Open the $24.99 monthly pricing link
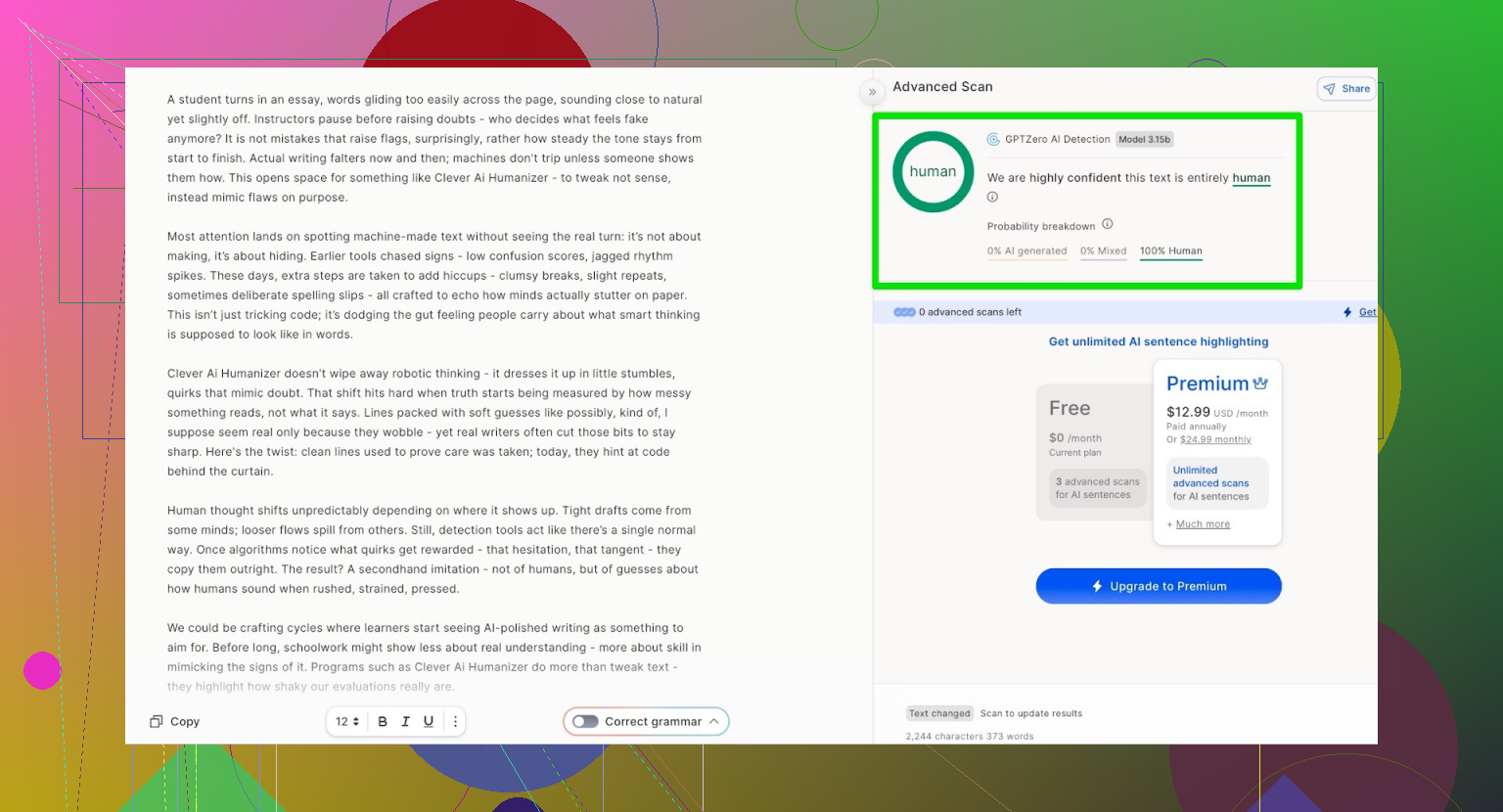This screenshot has height=812, width=1503. click(x=1215, y=440)
